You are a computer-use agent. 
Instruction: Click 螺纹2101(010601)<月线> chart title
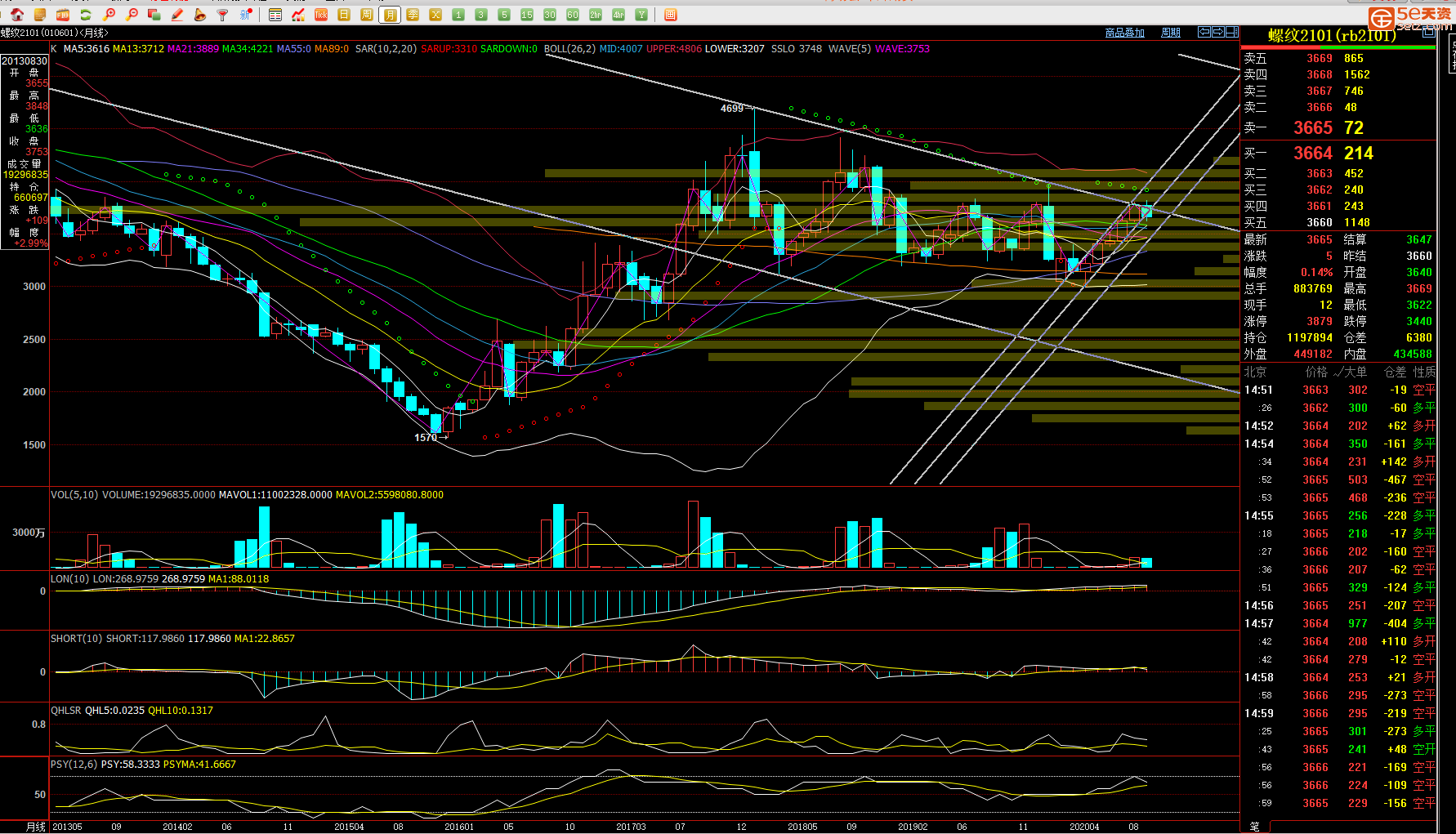coord(54,33)
